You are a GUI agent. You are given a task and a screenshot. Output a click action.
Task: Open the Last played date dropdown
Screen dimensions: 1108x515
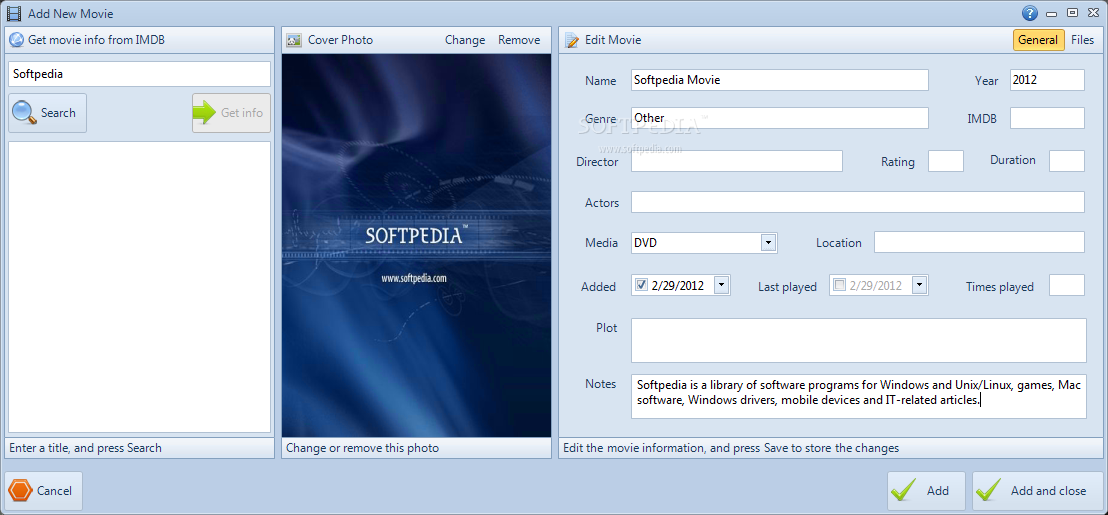point(919,285)
